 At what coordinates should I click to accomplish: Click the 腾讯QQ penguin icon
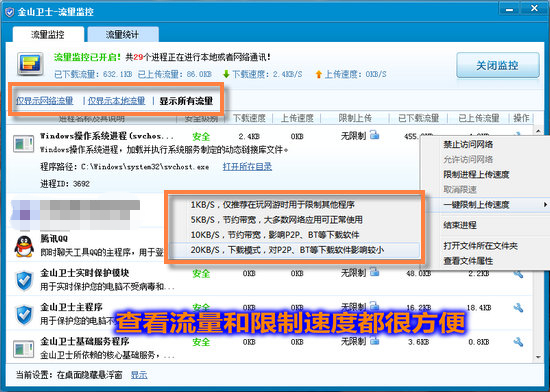point(24,246)
